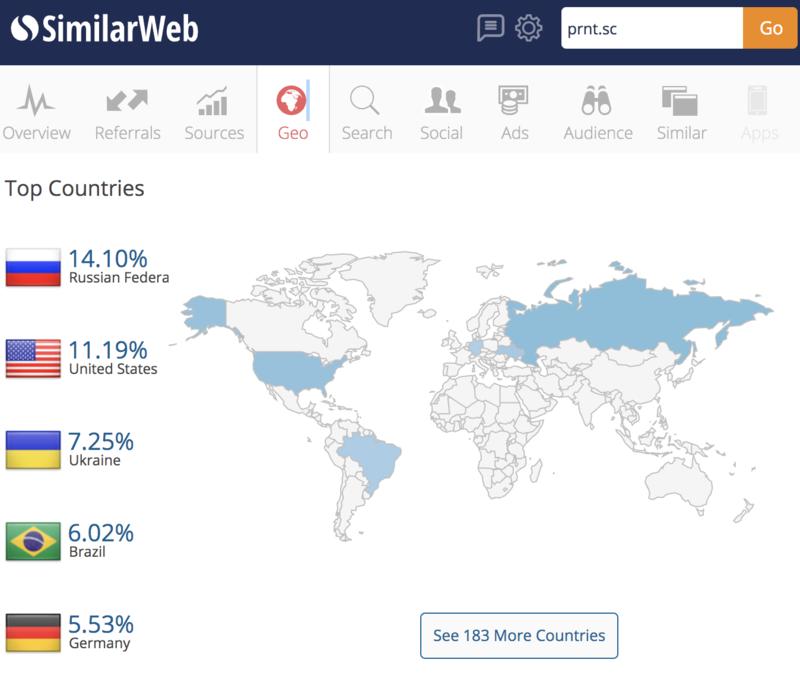The height and width of the screenshot is (685, 800).
Task: Focus the prnt.sc domain search field
Action: [651, 28]
